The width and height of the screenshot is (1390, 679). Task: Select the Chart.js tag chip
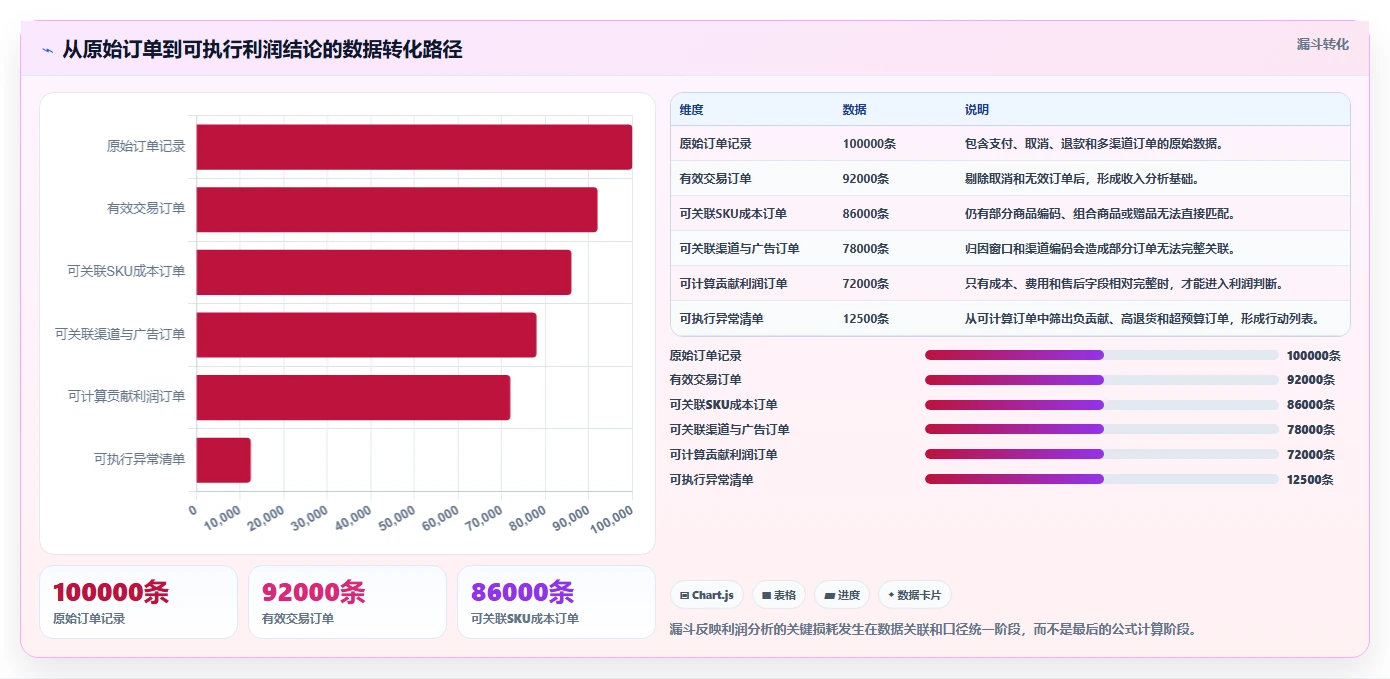tap(707, 595)
